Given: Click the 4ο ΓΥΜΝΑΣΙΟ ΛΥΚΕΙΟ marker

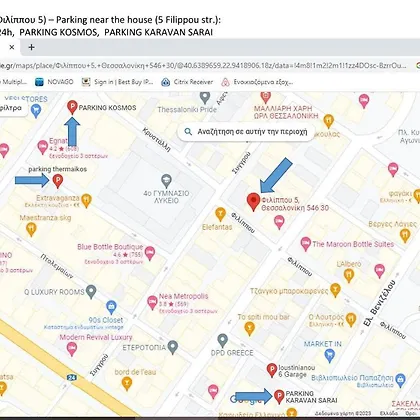Looking at the screenshot, I should (166, 181).
